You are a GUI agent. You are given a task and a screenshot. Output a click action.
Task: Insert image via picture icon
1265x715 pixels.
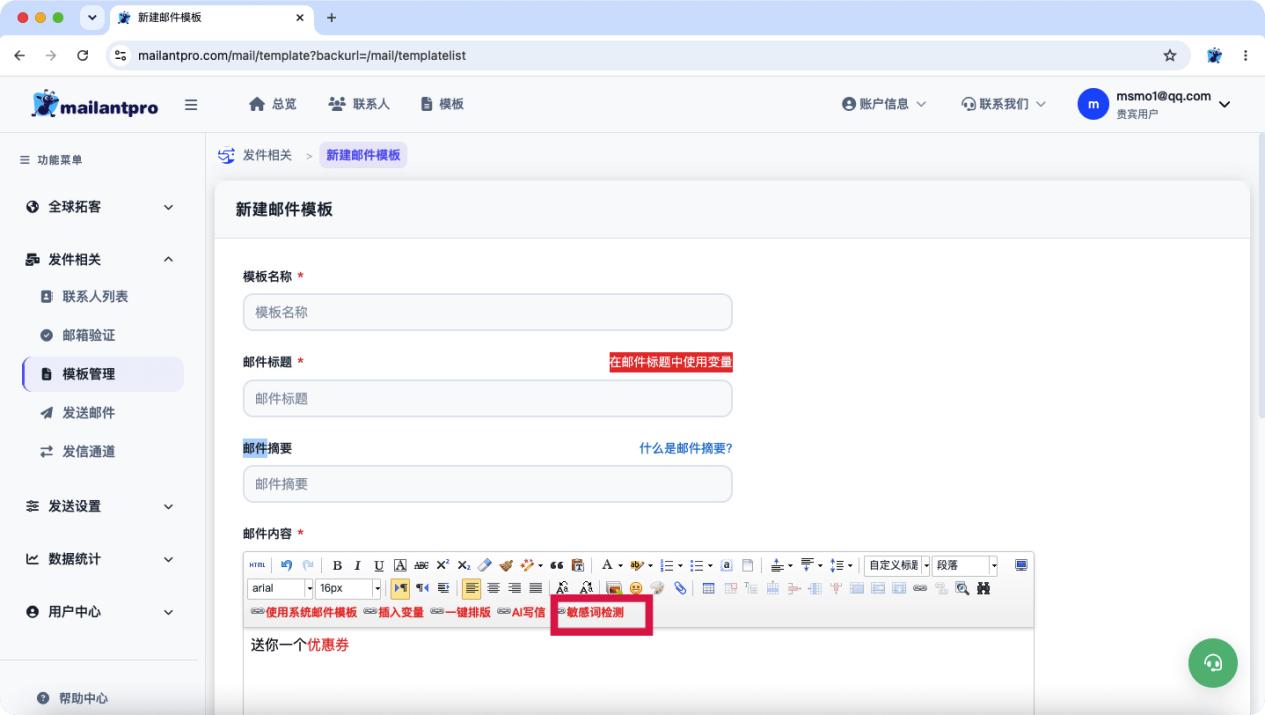tap(613, 588)
